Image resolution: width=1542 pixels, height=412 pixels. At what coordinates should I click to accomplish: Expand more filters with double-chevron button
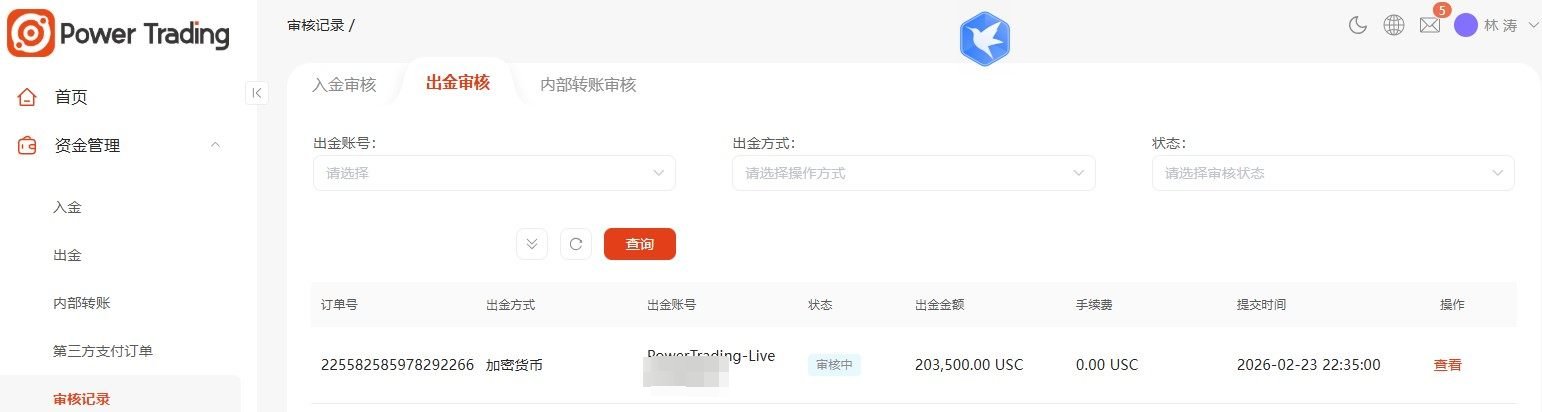[532, 244]
